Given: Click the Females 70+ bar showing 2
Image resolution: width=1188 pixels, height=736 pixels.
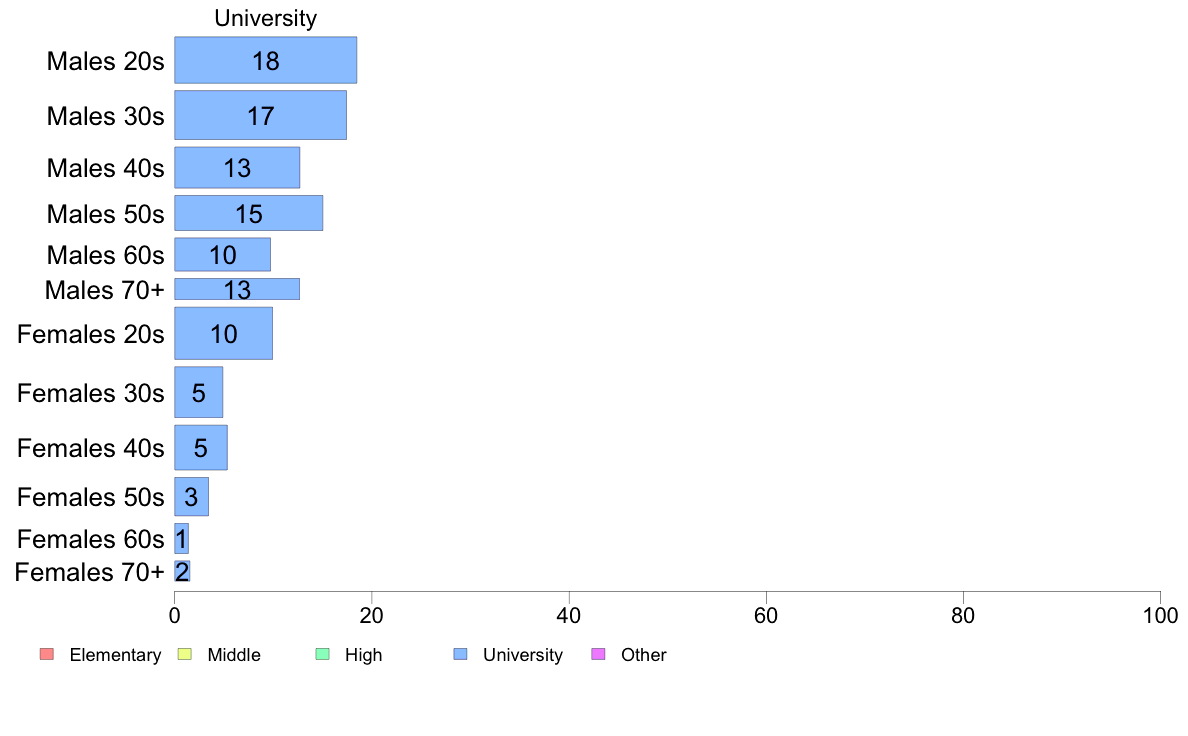Looking at the screenshot, I should click(x=182, y=572).
